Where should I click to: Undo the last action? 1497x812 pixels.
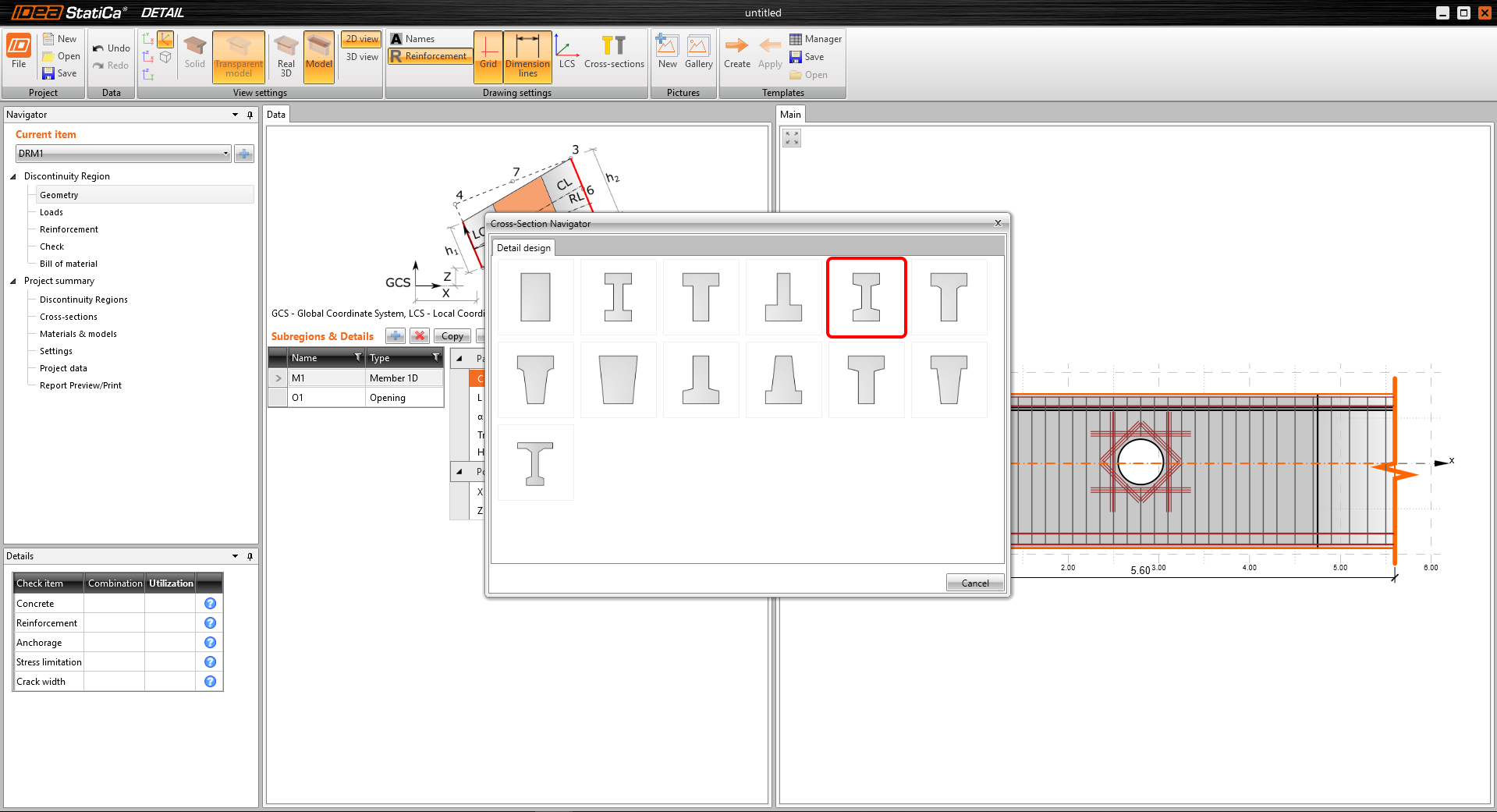pyautogui.click(x=111, y=48)
